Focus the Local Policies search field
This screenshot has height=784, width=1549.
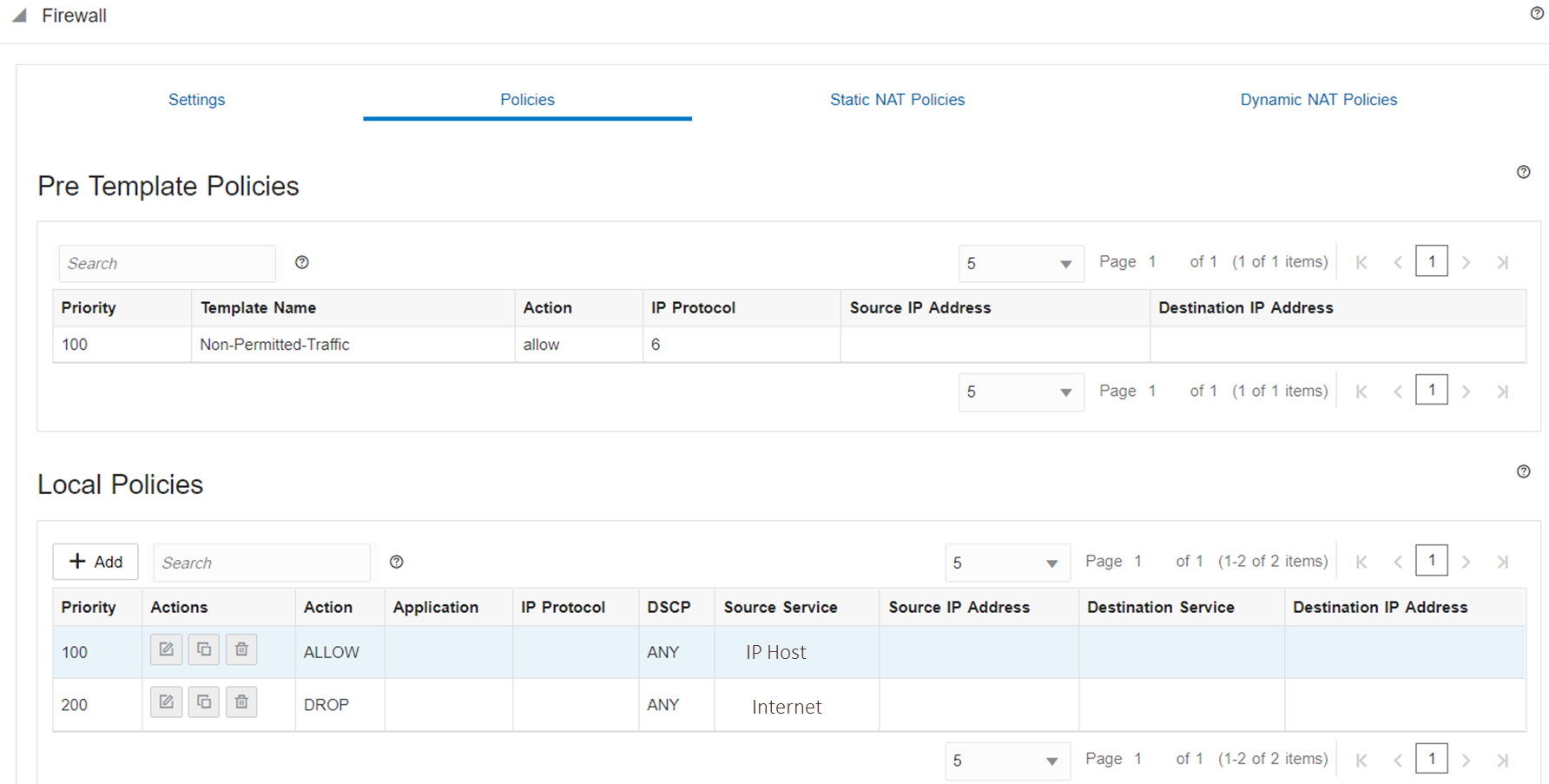pyautogui.click(x=261, y=563)
